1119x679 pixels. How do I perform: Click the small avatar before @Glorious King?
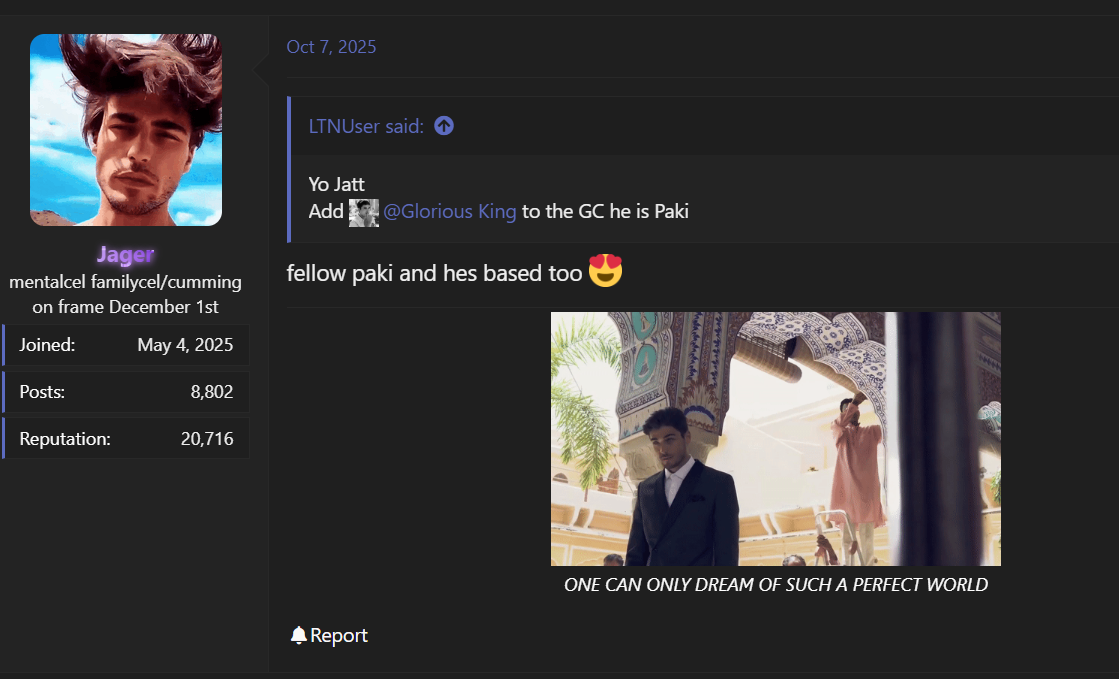click(x=363, y=212)
